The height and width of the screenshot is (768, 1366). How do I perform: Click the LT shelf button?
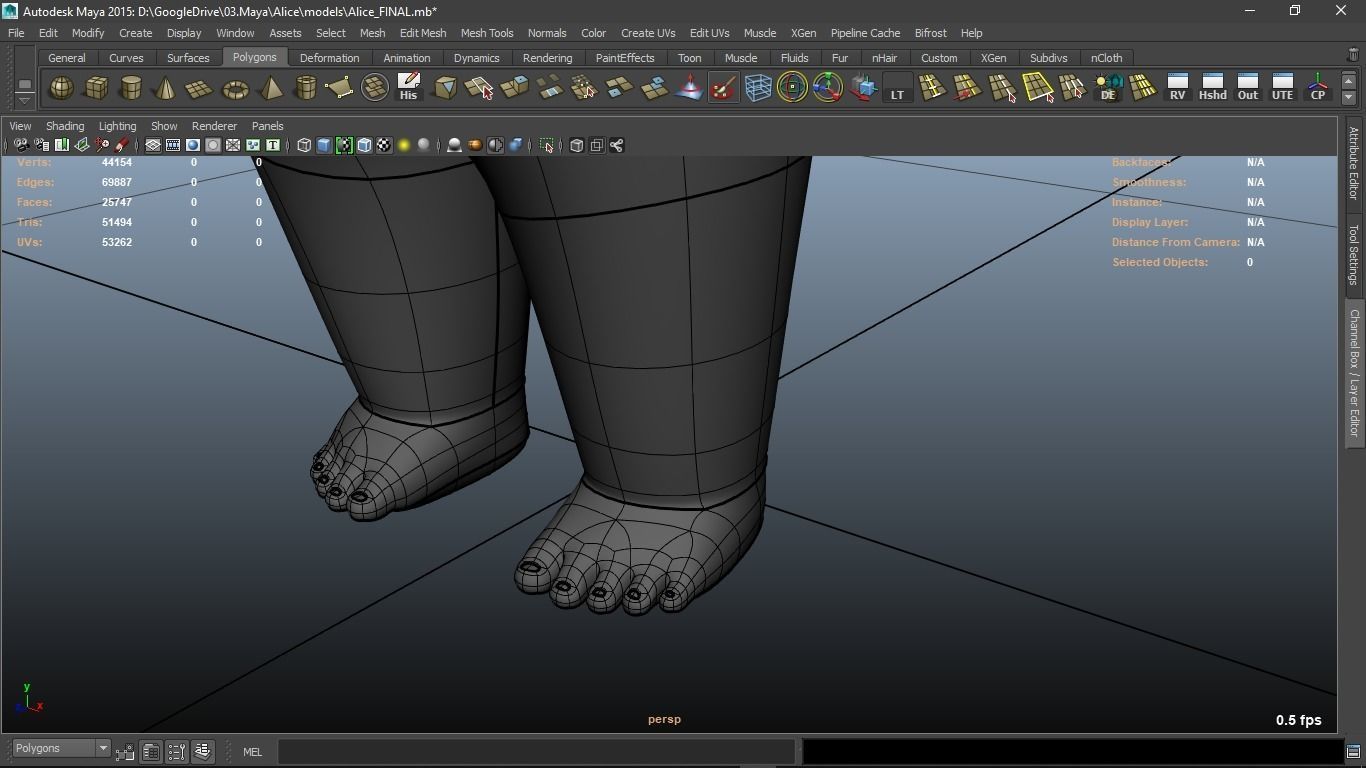tap(897, 88)
